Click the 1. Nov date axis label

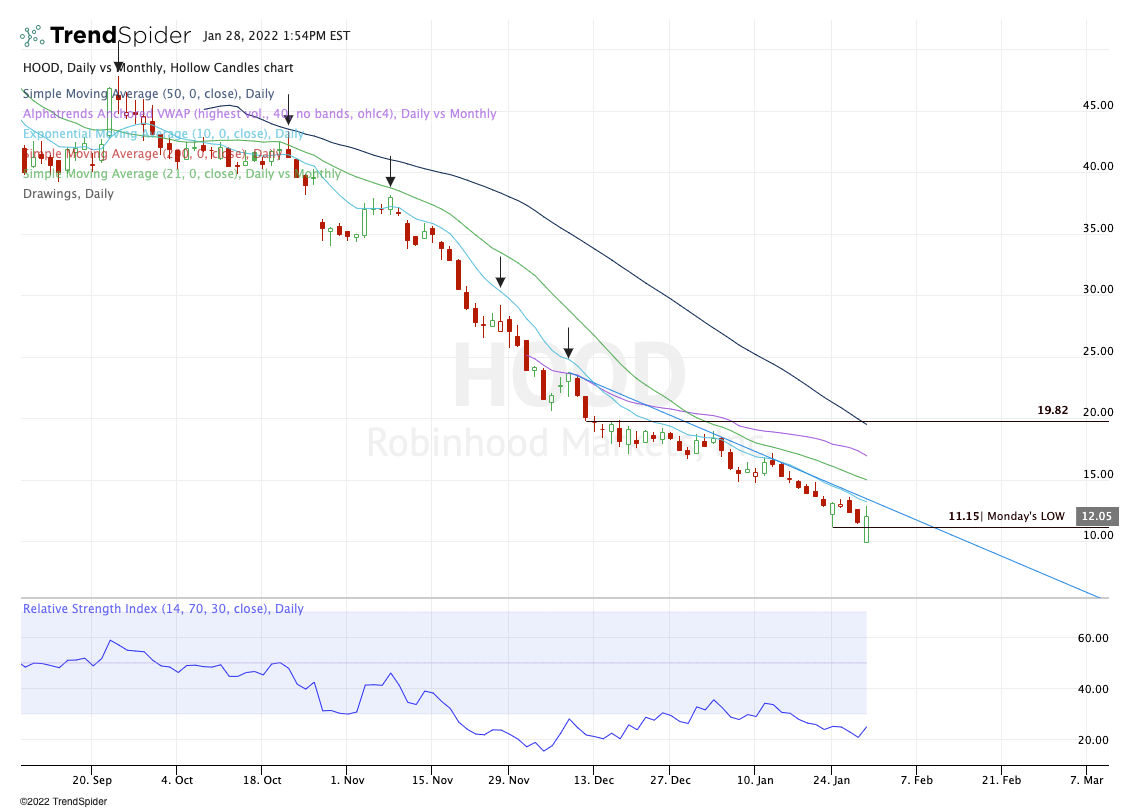[x=346, y=780]
